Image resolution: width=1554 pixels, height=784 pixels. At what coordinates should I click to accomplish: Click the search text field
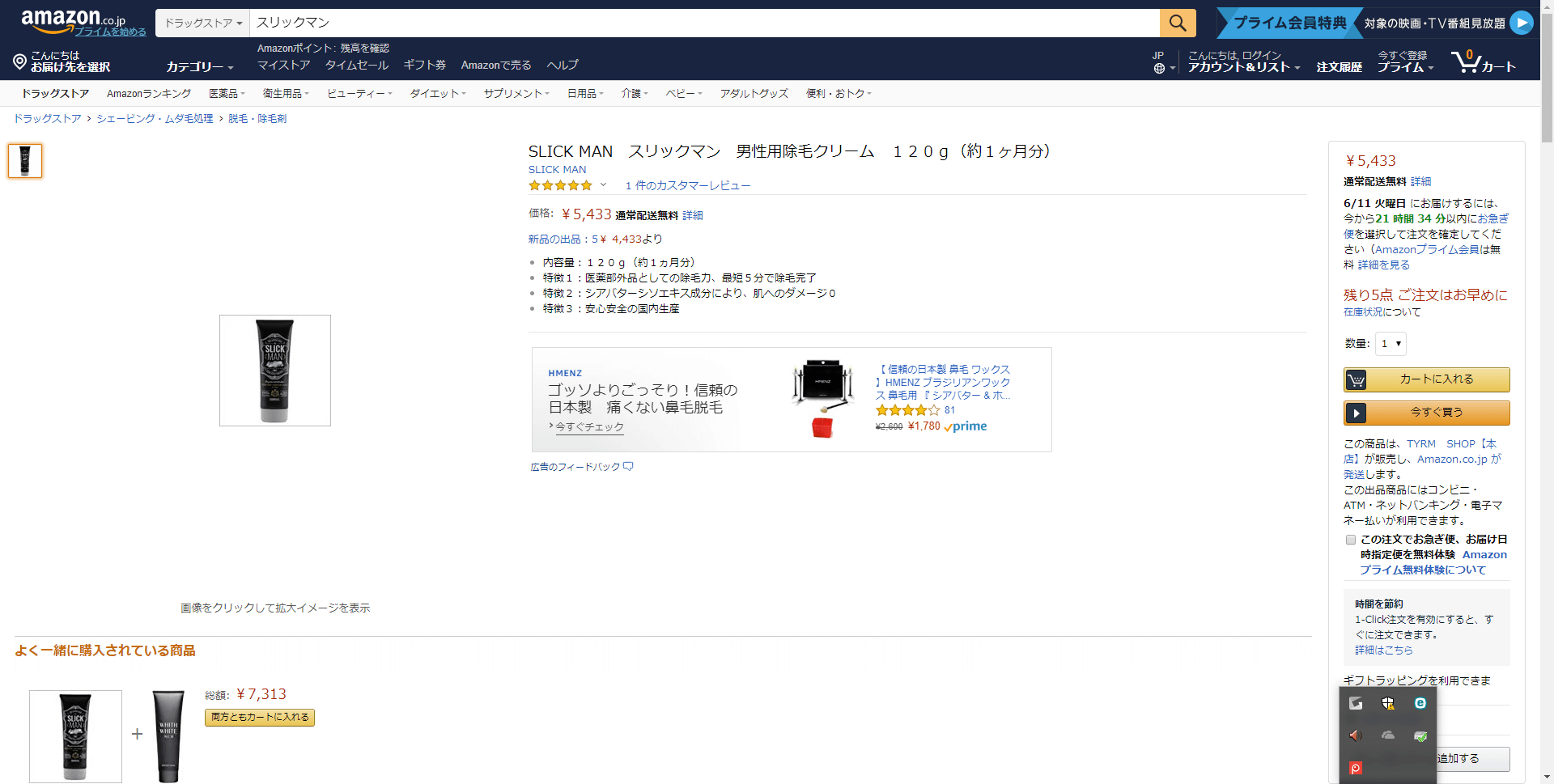coord(704,23)
